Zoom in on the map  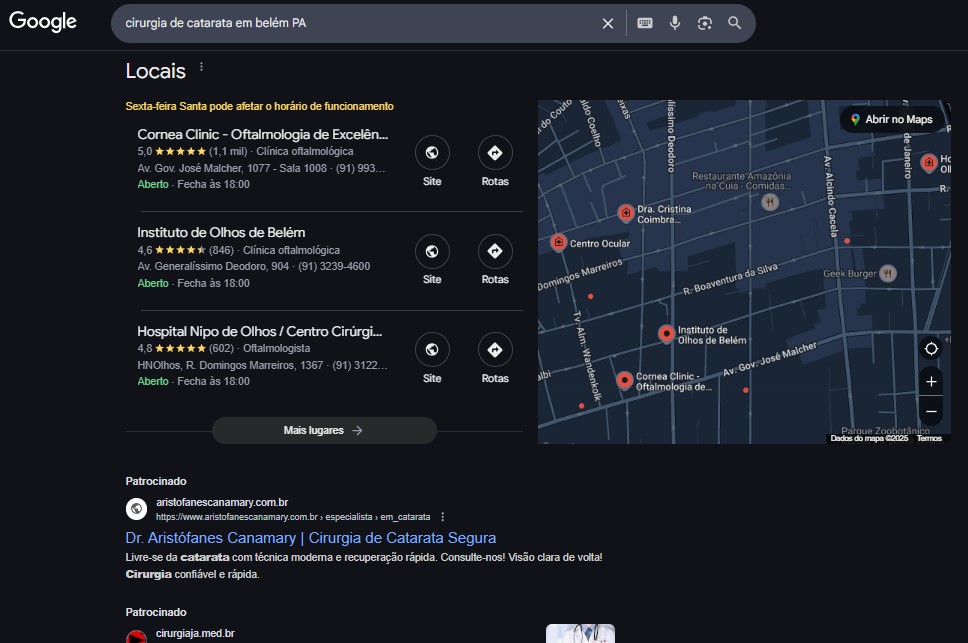[x=931, y=382]
